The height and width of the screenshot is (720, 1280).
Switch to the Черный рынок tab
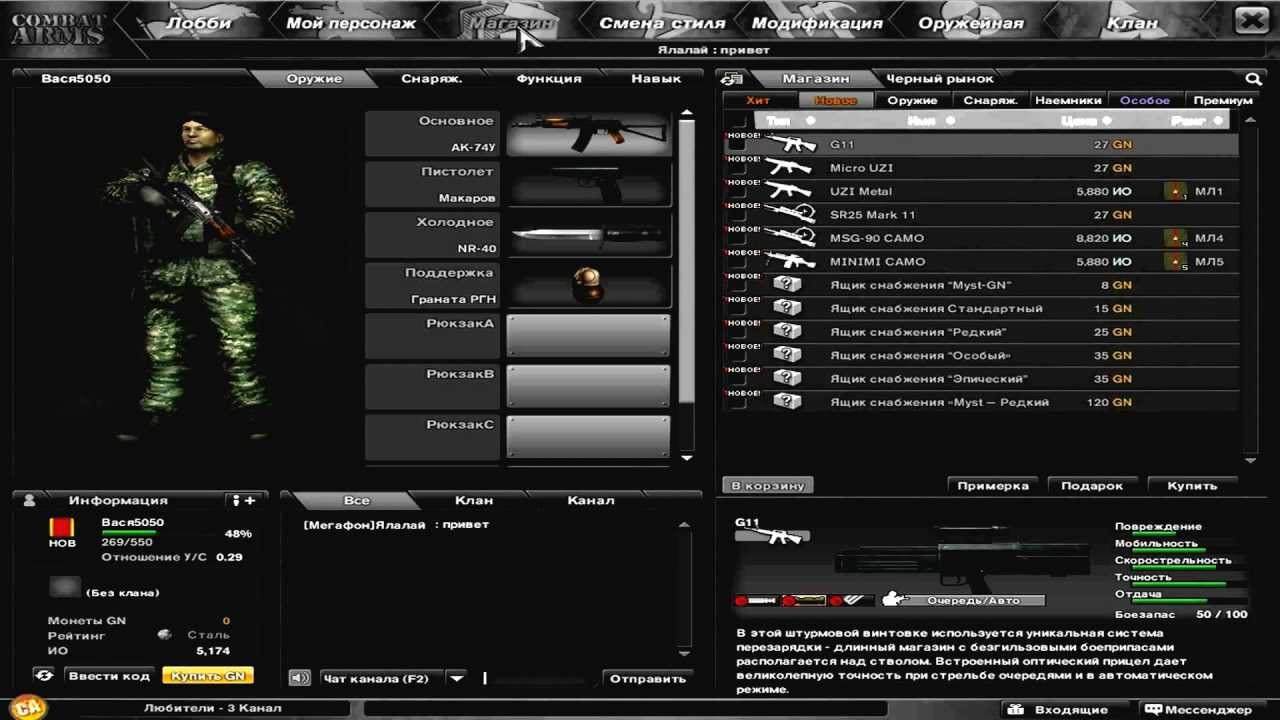point(940,78)
